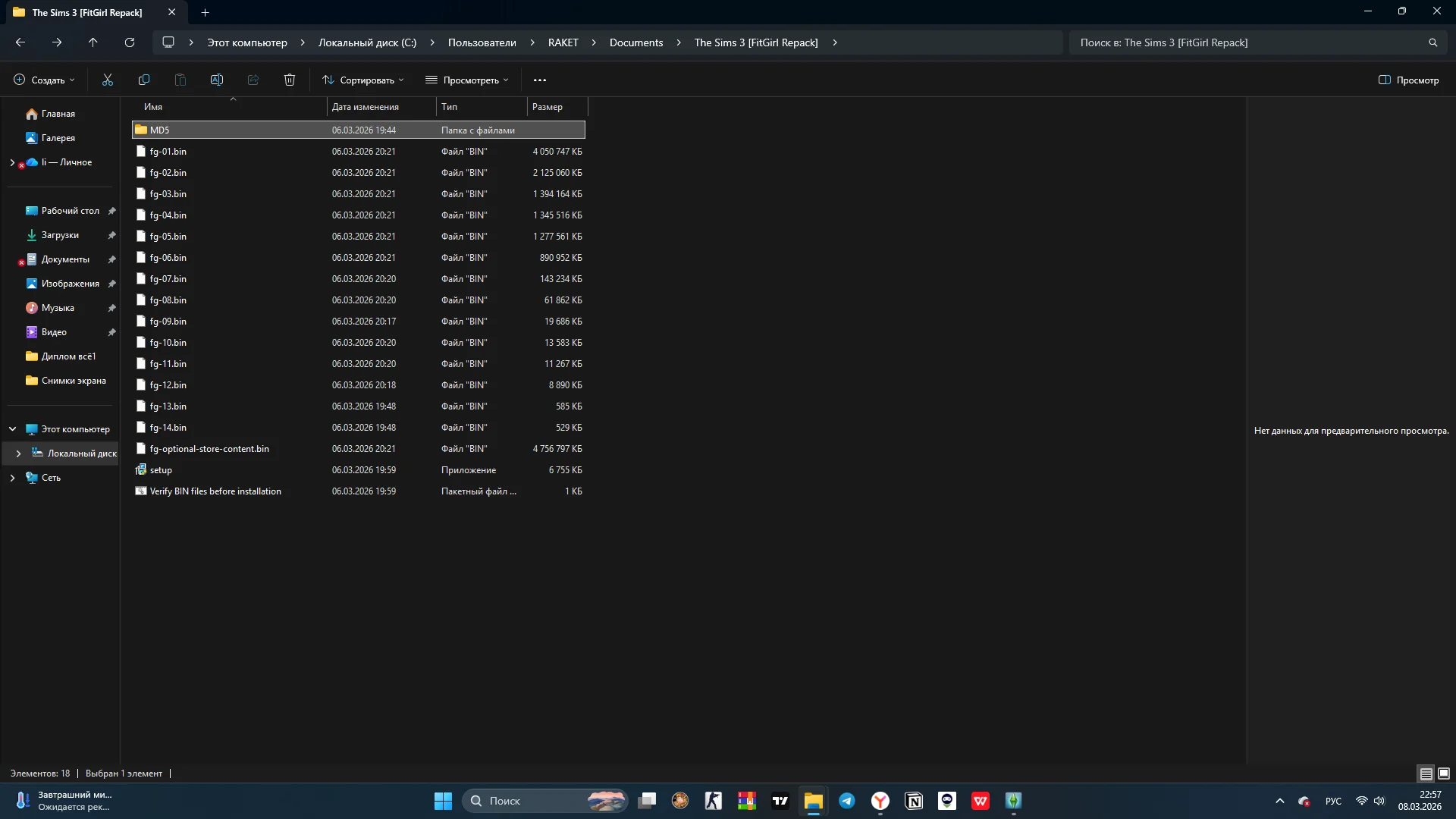Open the Просмотреть dropdown menu

[x=467, y=80]
